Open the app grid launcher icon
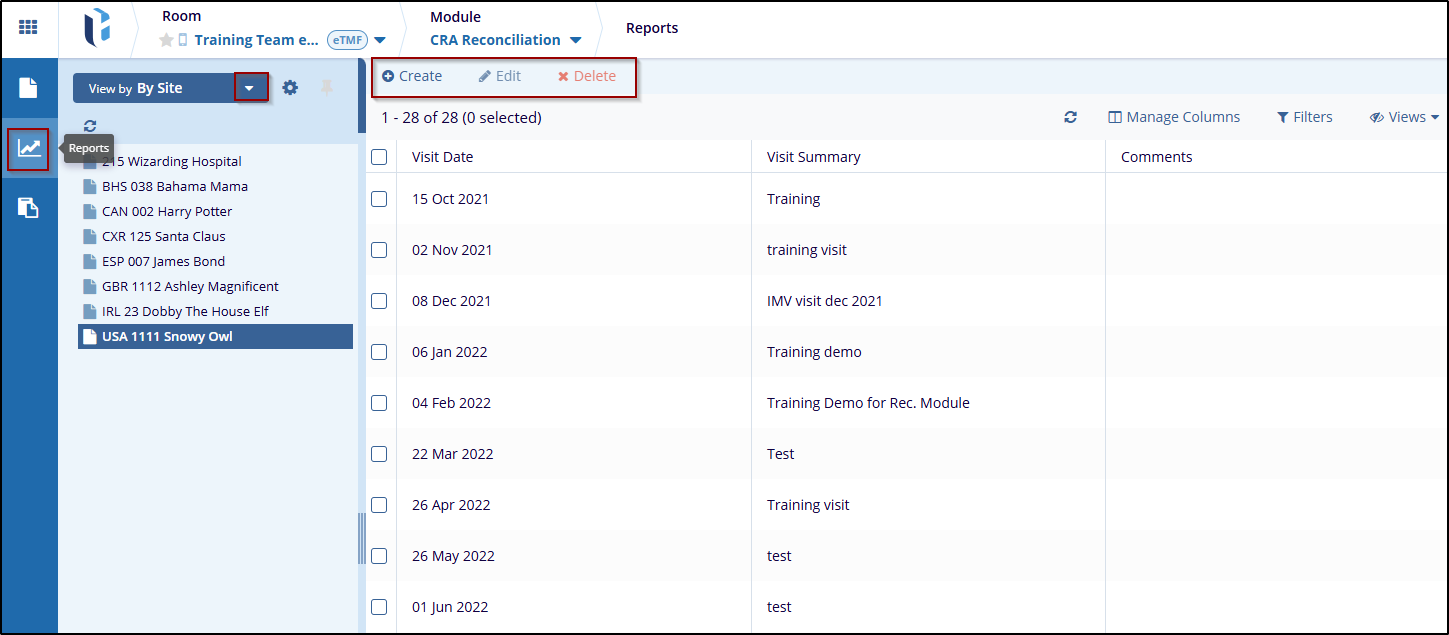1449x635 pixels. pyautogui.click(x=28, y=27)
